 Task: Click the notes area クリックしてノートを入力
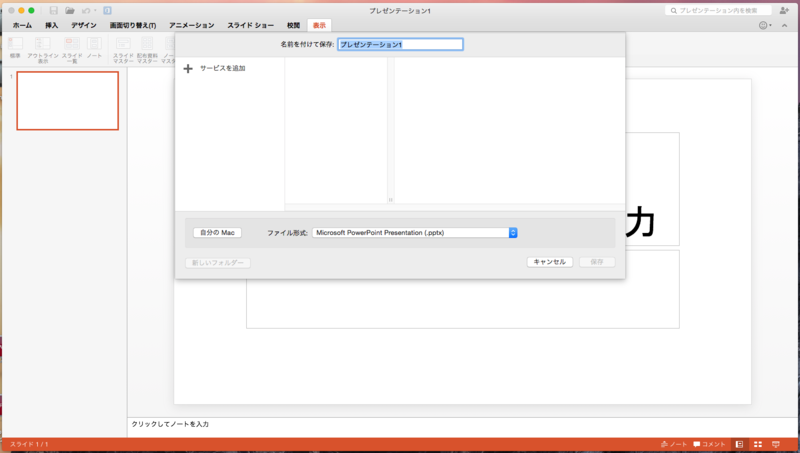[170, 424]
